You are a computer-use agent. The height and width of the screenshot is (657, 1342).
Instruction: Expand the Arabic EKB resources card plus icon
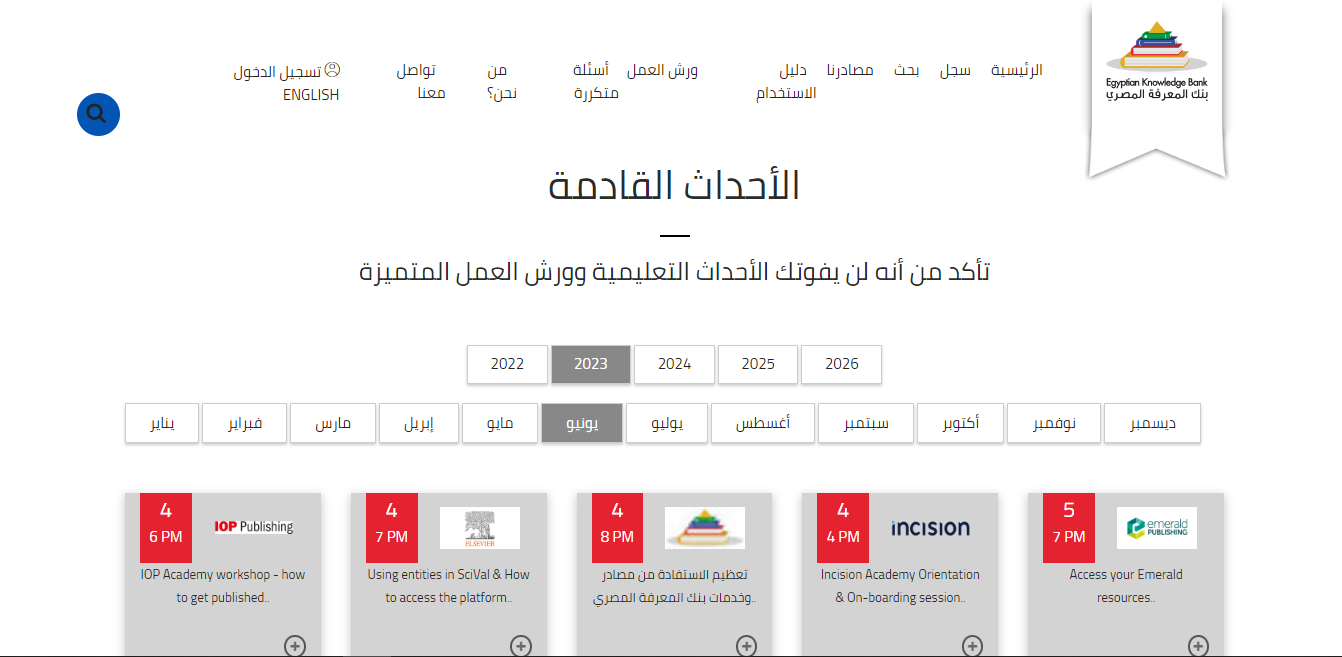[x=746, y=645]
